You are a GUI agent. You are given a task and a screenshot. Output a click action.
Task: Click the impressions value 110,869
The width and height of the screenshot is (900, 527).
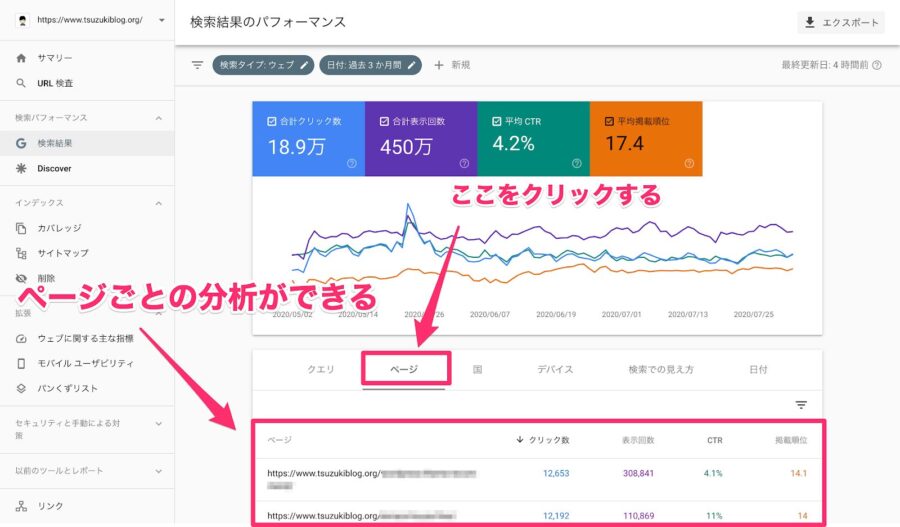(638, 516)
